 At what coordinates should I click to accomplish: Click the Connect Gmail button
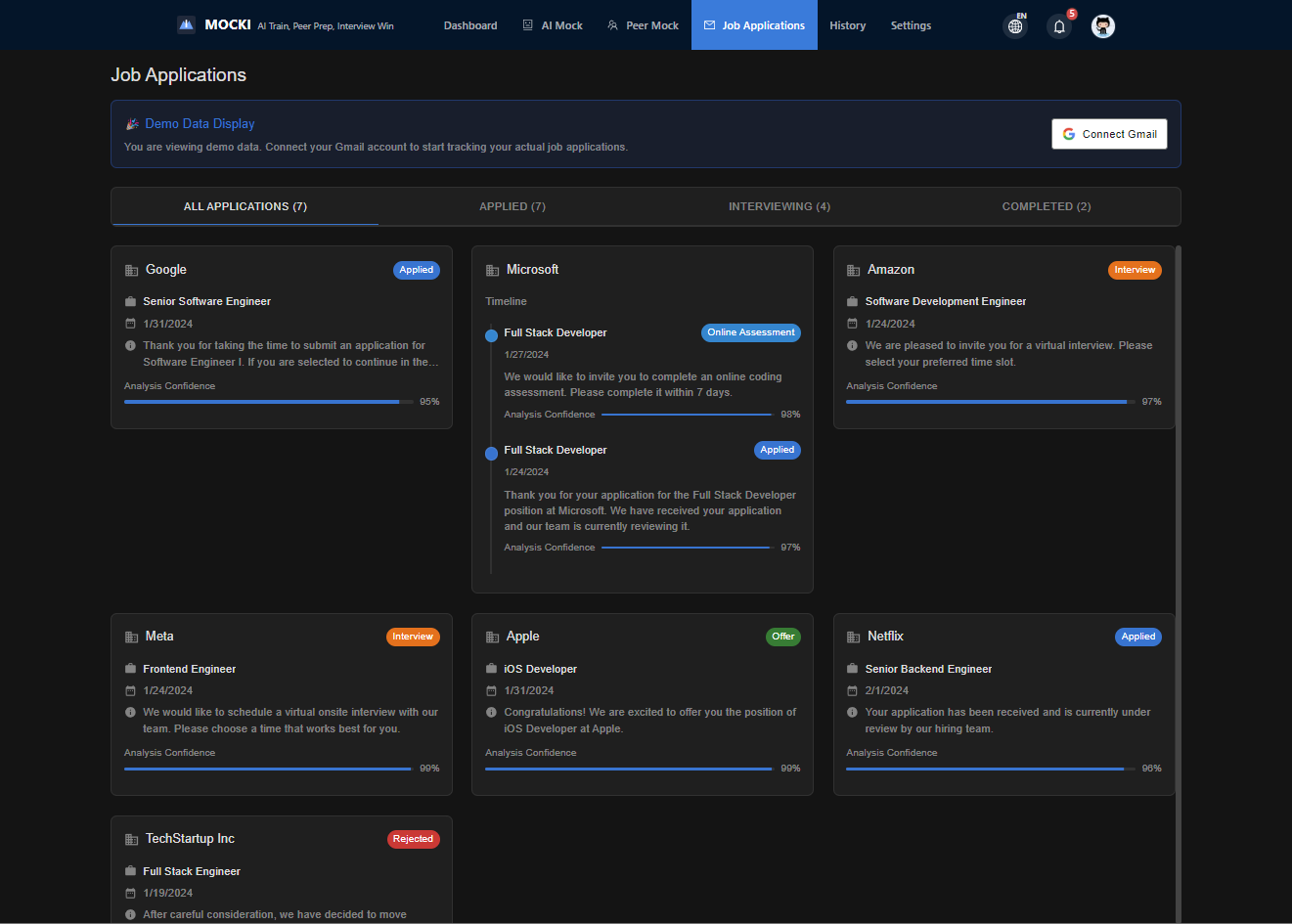[1109, 133]
